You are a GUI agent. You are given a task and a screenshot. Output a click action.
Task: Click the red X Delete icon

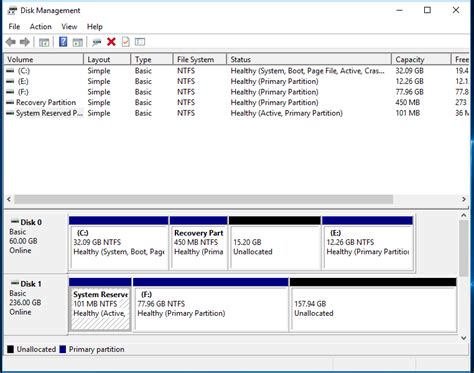click(x=111, y=42)
